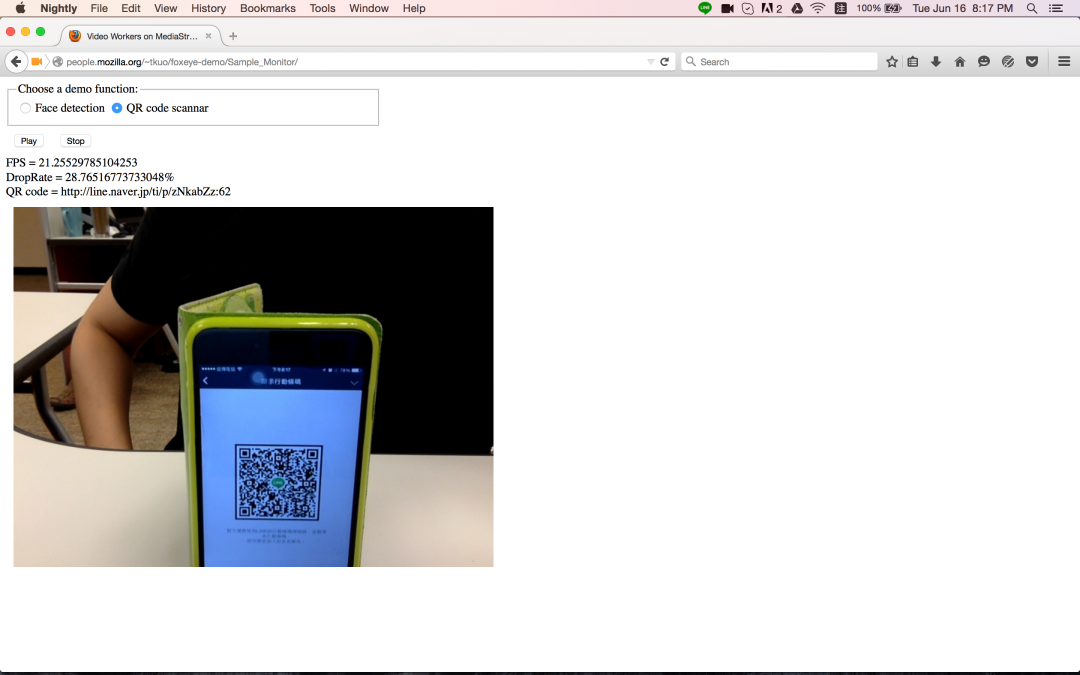Open the Window menu

pyautogui.click(x=368, y=8)
